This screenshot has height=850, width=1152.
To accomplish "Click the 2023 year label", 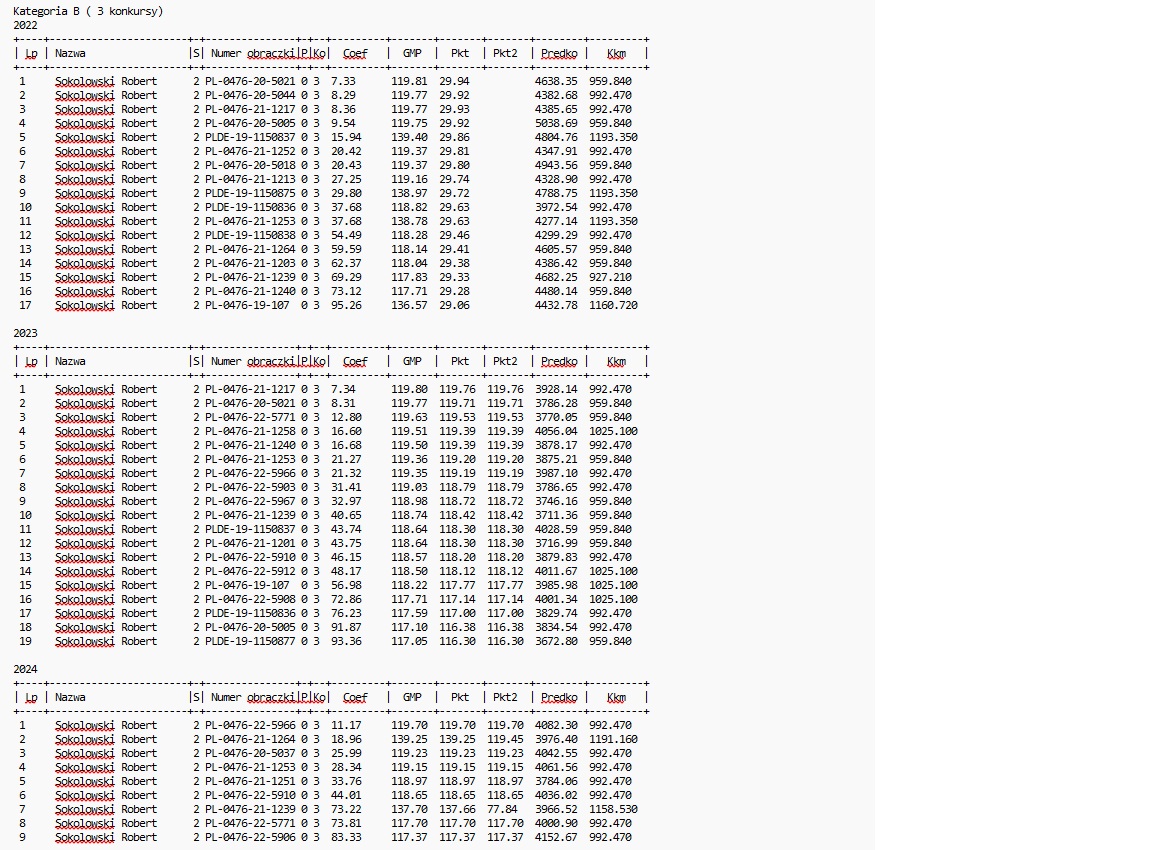I will [x=25, y=333].
